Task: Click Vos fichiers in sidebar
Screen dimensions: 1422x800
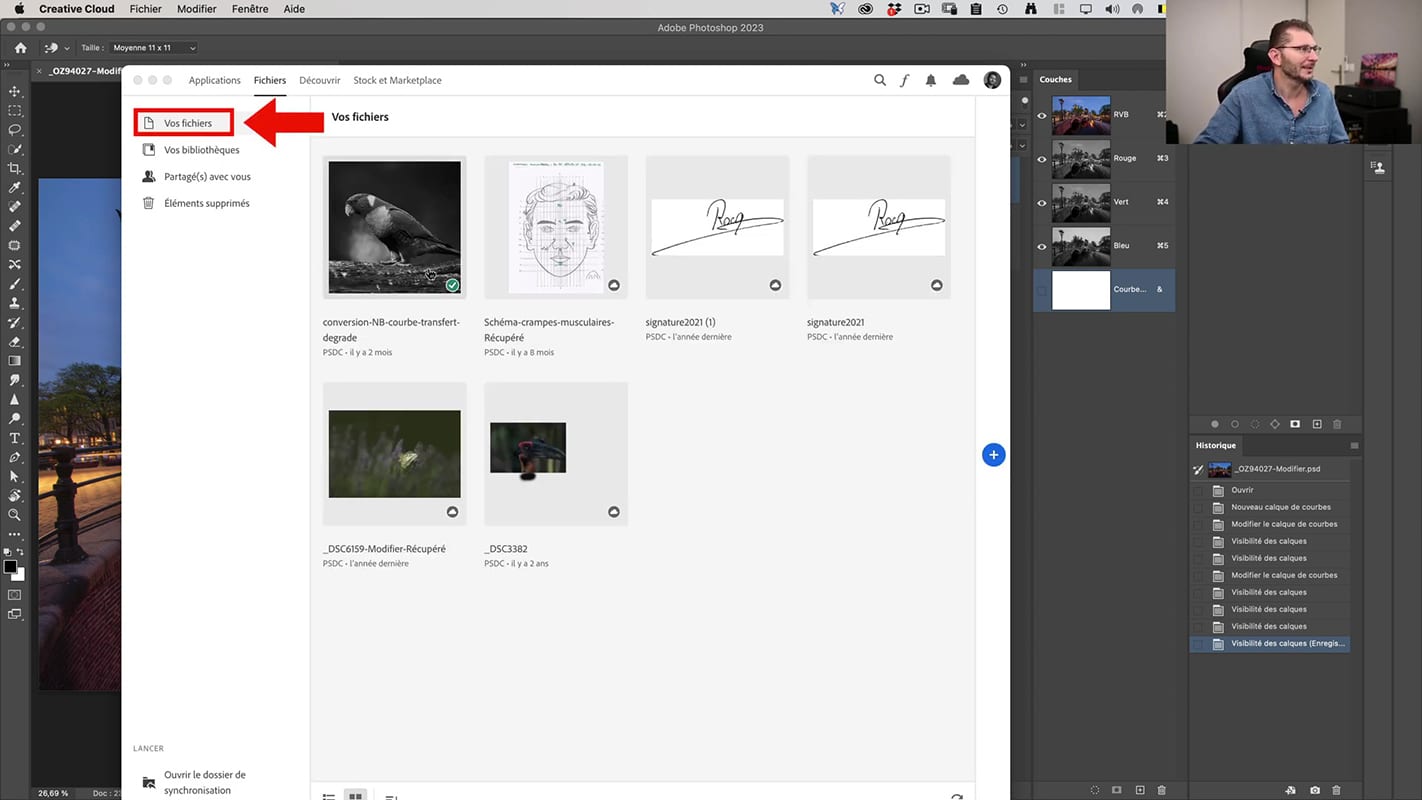Action: (x=188, y=123)
